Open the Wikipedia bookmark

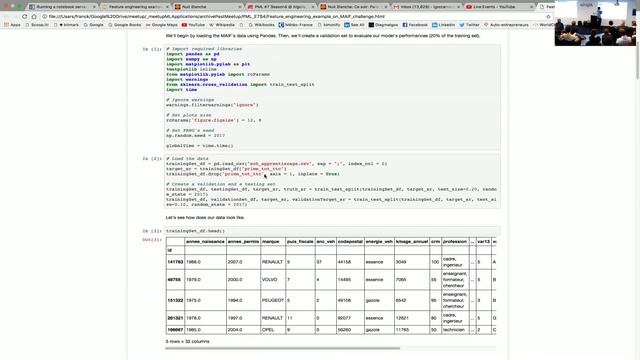[x=222, y=25]
